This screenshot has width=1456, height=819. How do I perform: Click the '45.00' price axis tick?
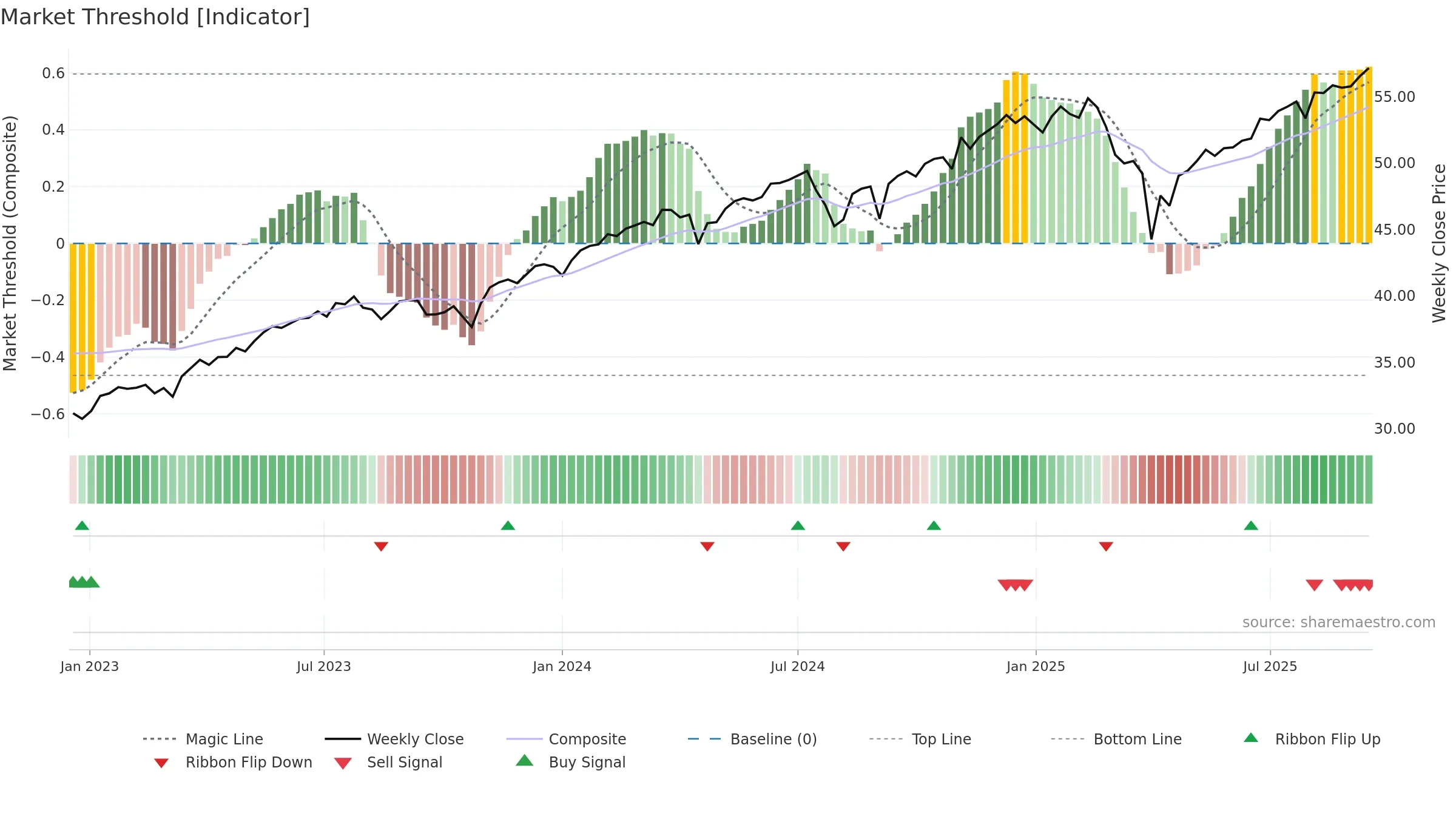[x=1395, y=230]
